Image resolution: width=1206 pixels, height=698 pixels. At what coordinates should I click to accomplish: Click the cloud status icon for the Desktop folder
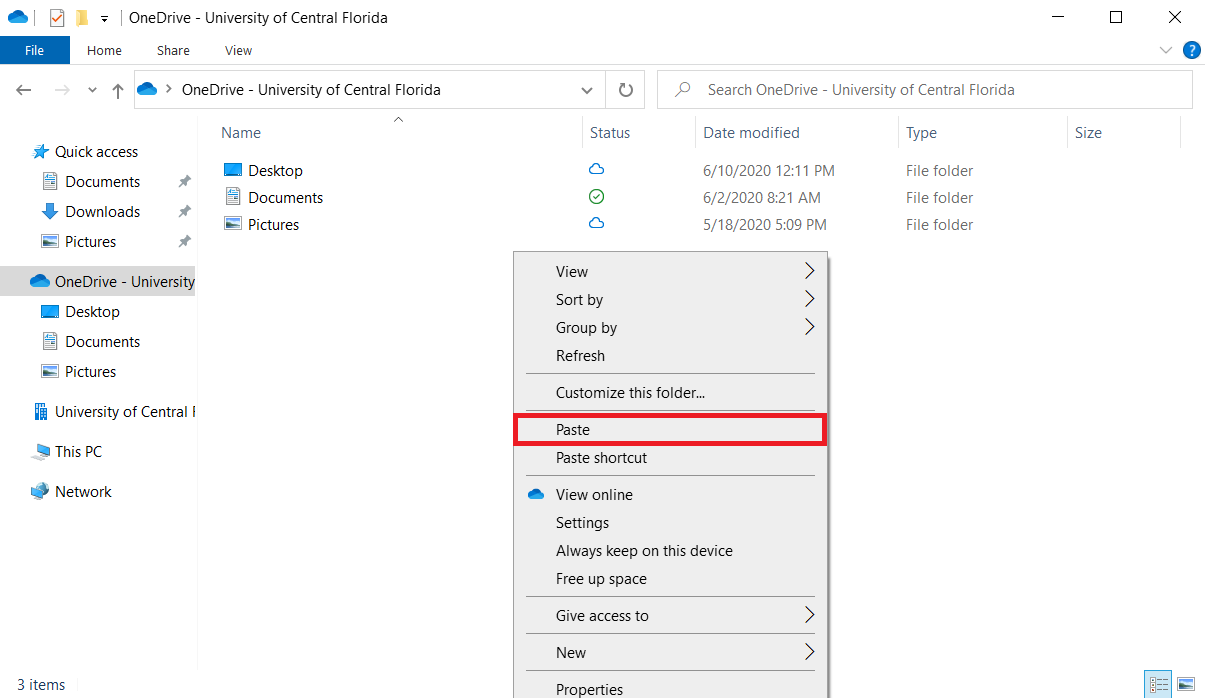pos(597,169)
